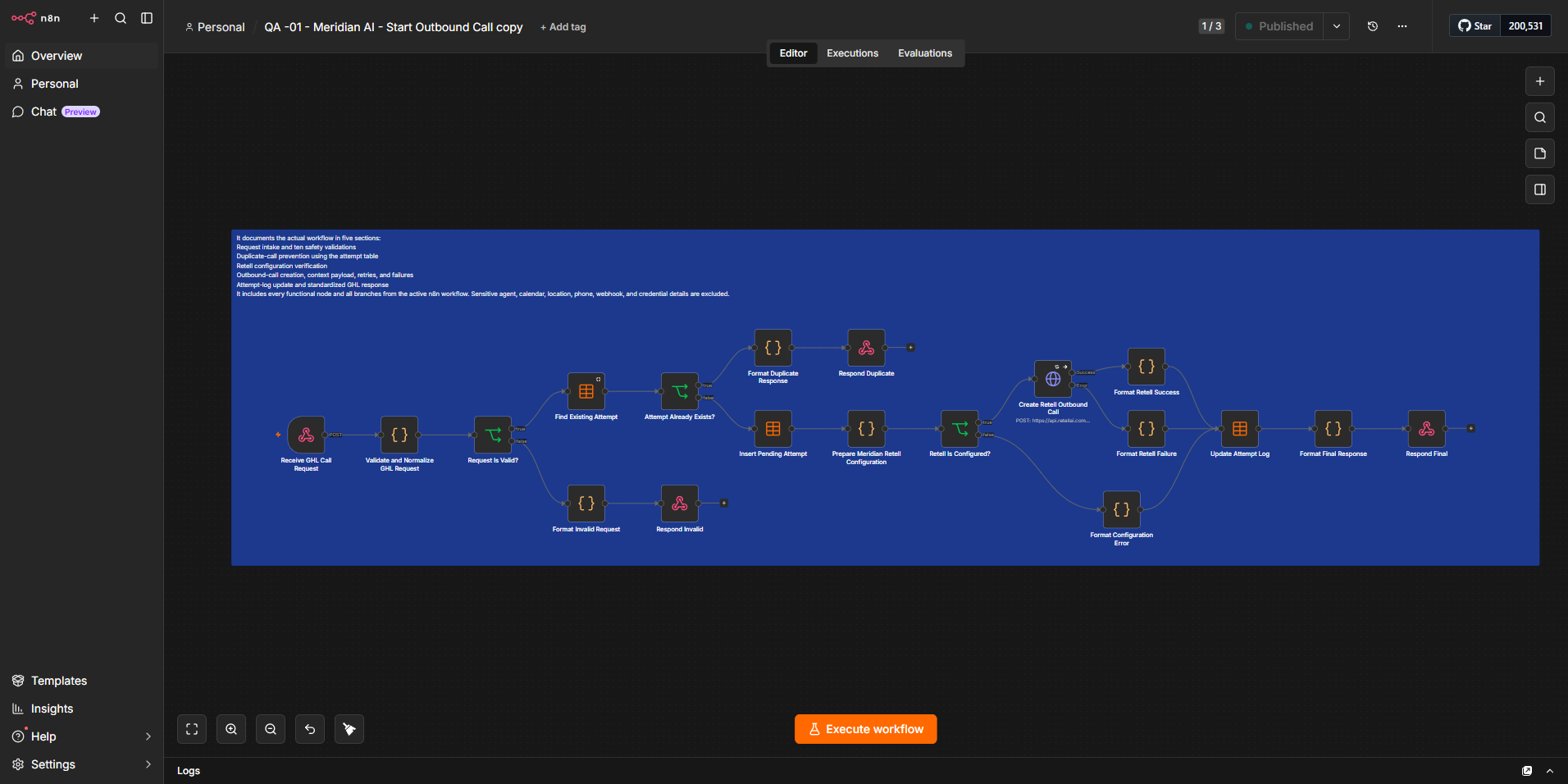The height and width of the screenshot is (784, 1568).
Task: Switch to the Editor tab
Action: point(793,53)
